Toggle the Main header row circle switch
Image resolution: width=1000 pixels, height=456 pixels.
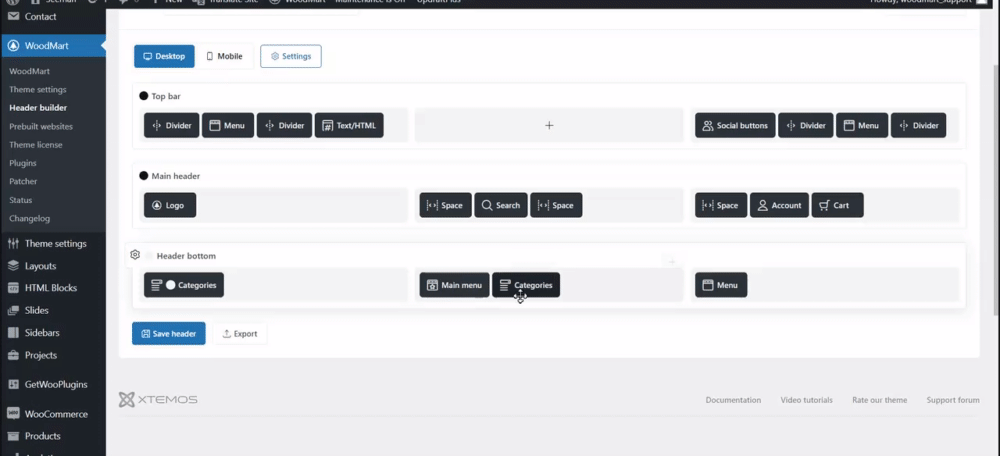(x=143, y=176)
